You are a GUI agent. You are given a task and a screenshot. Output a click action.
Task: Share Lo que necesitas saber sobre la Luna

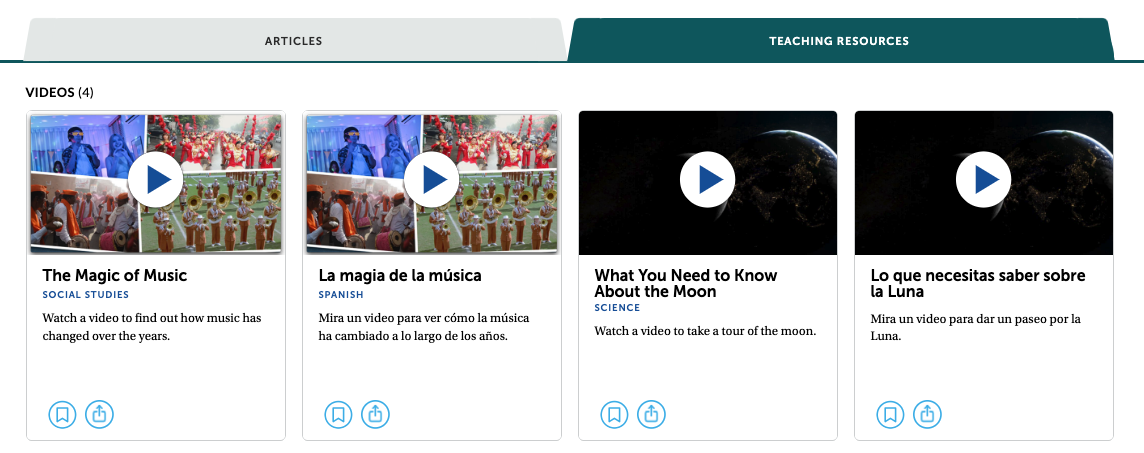pyautogui.click(x=927, y=414)
